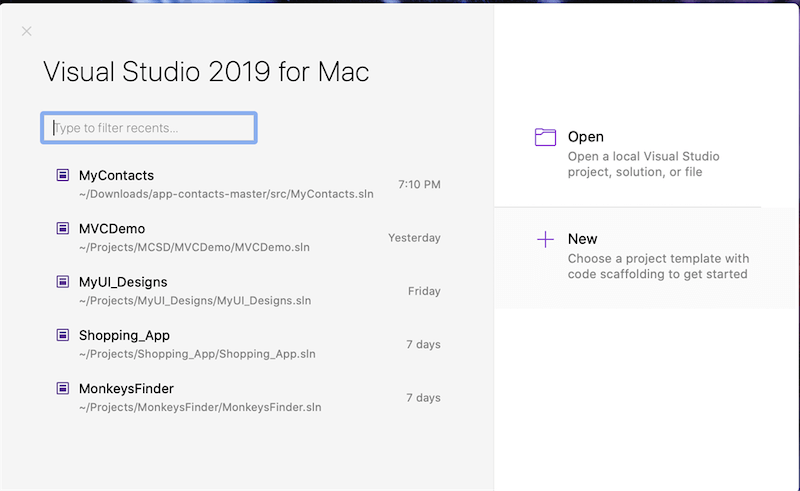
Task: Focus the filter recents search field
Action: [149, 128]
